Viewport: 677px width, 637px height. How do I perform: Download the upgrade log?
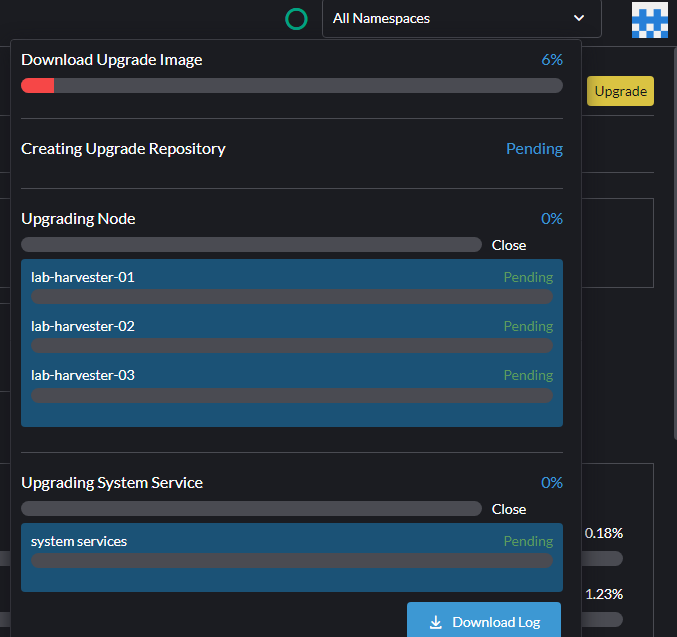coord(484,621)
